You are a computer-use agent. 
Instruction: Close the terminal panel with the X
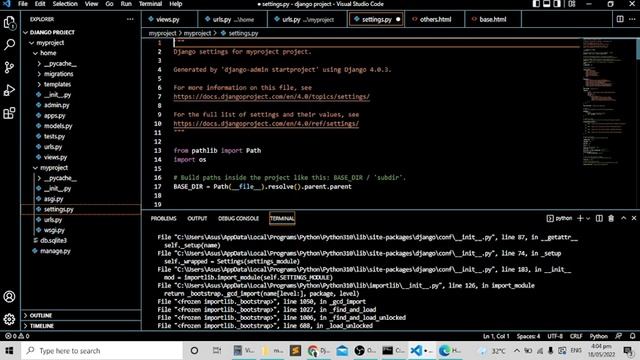[634, 218]
